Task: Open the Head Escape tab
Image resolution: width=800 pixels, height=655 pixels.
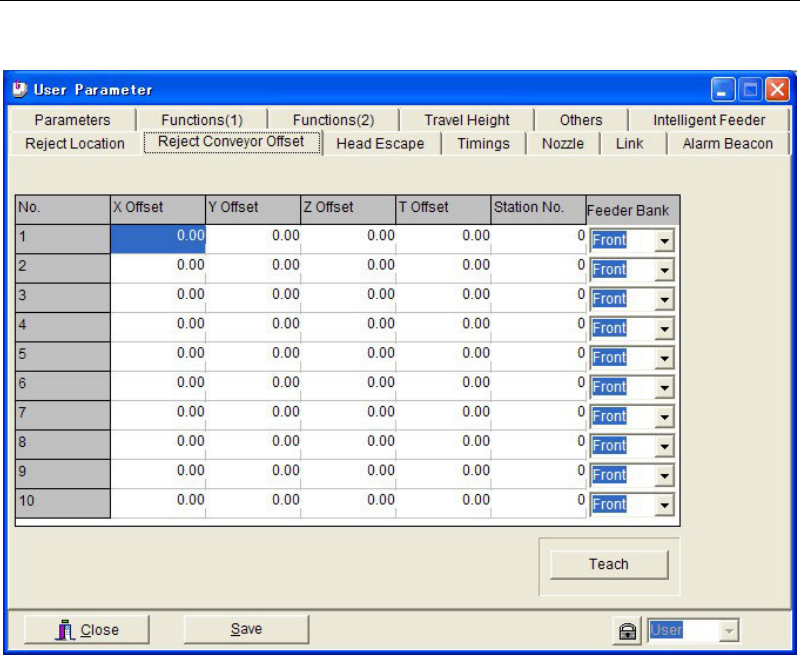Action: coord(380,144)
